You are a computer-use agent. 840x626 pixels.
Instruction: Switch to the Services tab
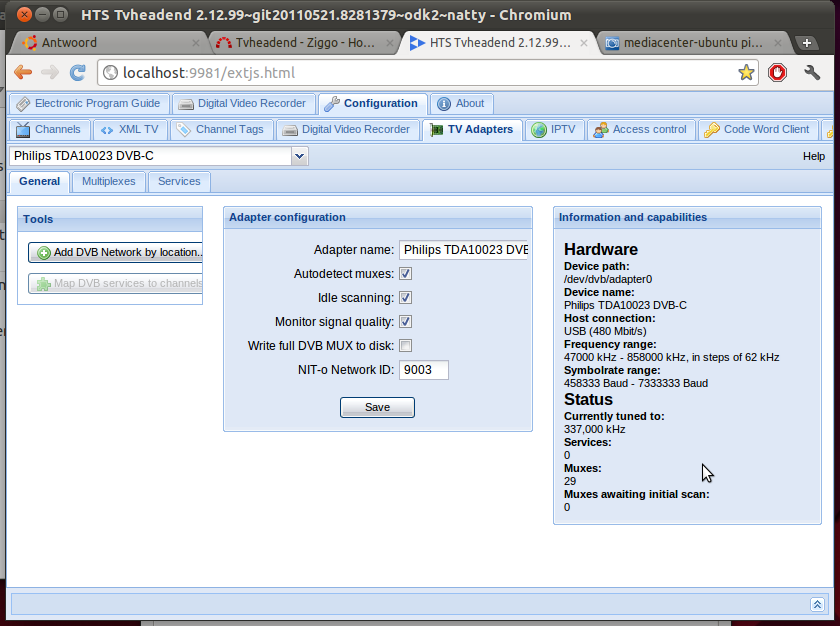pyautogui.click(x=179, y=182)
